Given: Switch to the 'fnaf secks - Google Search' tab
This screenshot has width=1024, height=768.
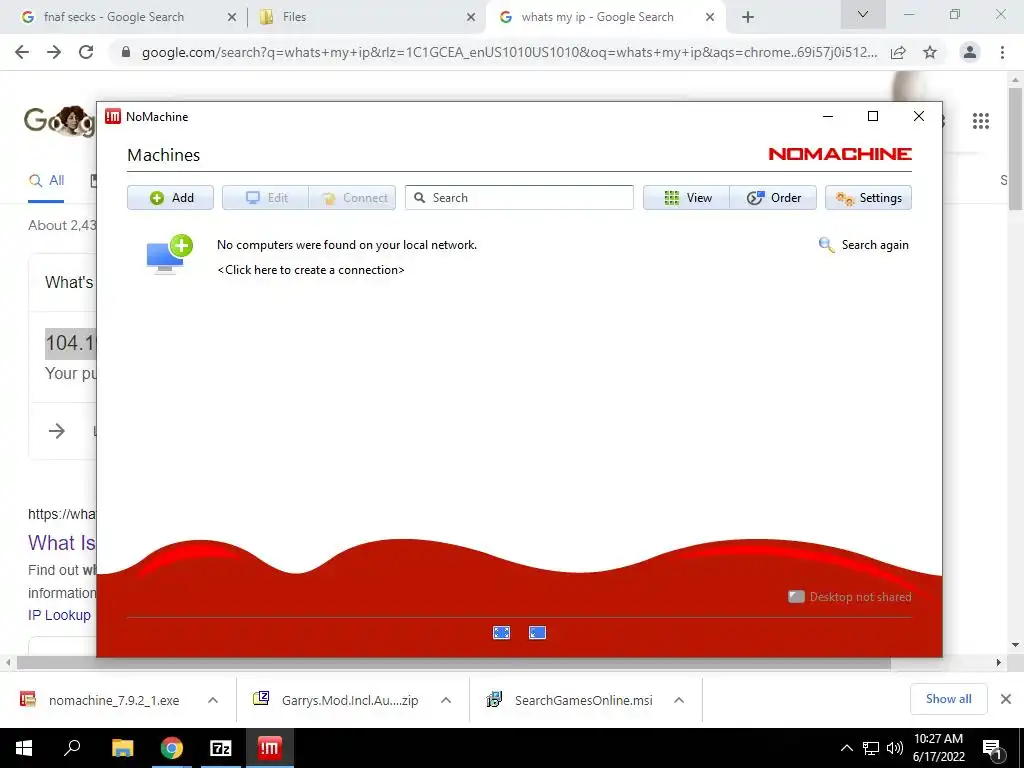Looking at the screenshot, I should 114,17.
